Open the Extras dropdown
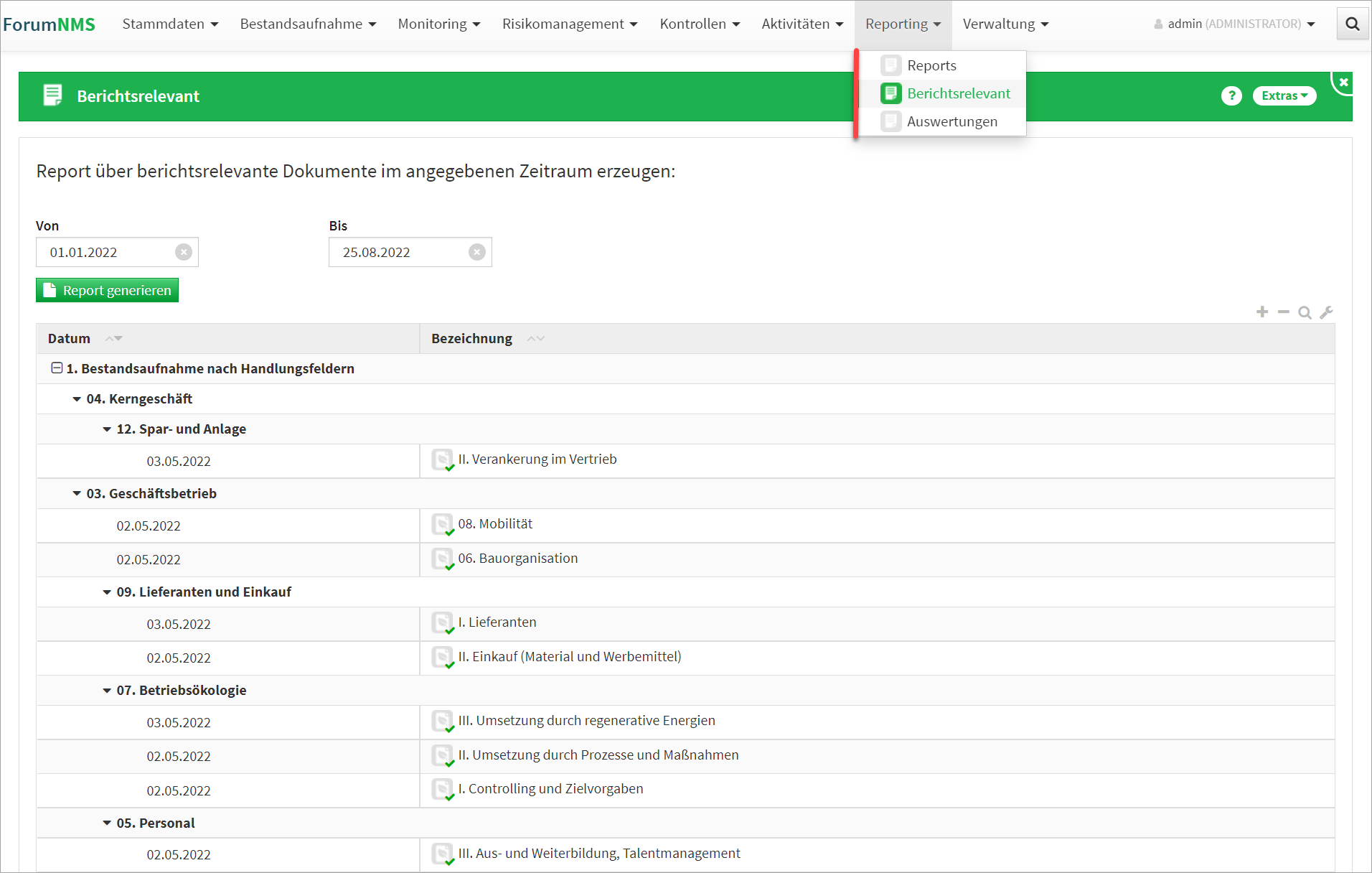This screenshot has width=1372, height=873. [1284, 95]
